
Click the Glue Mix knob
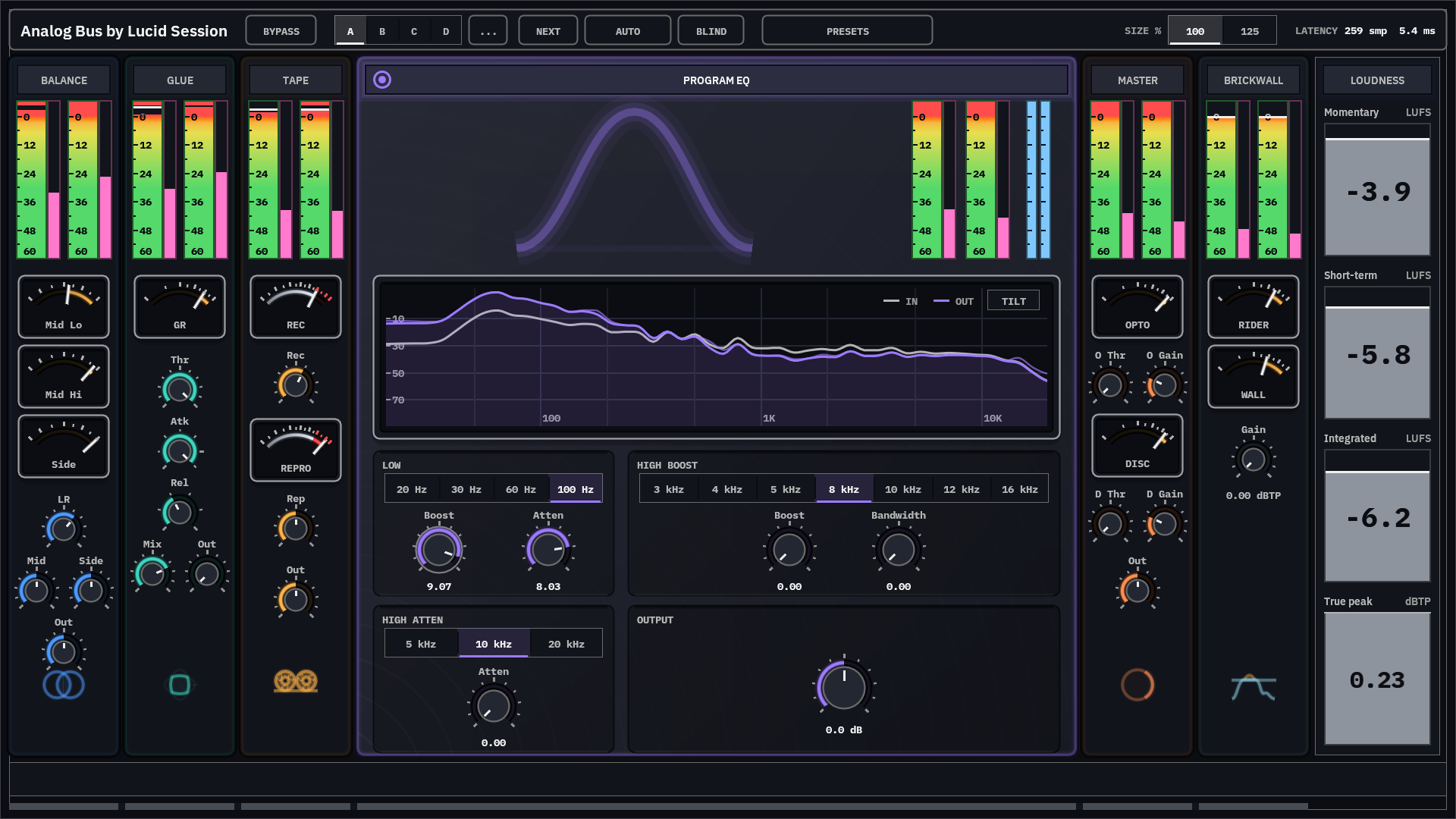(x=152, y=573)
